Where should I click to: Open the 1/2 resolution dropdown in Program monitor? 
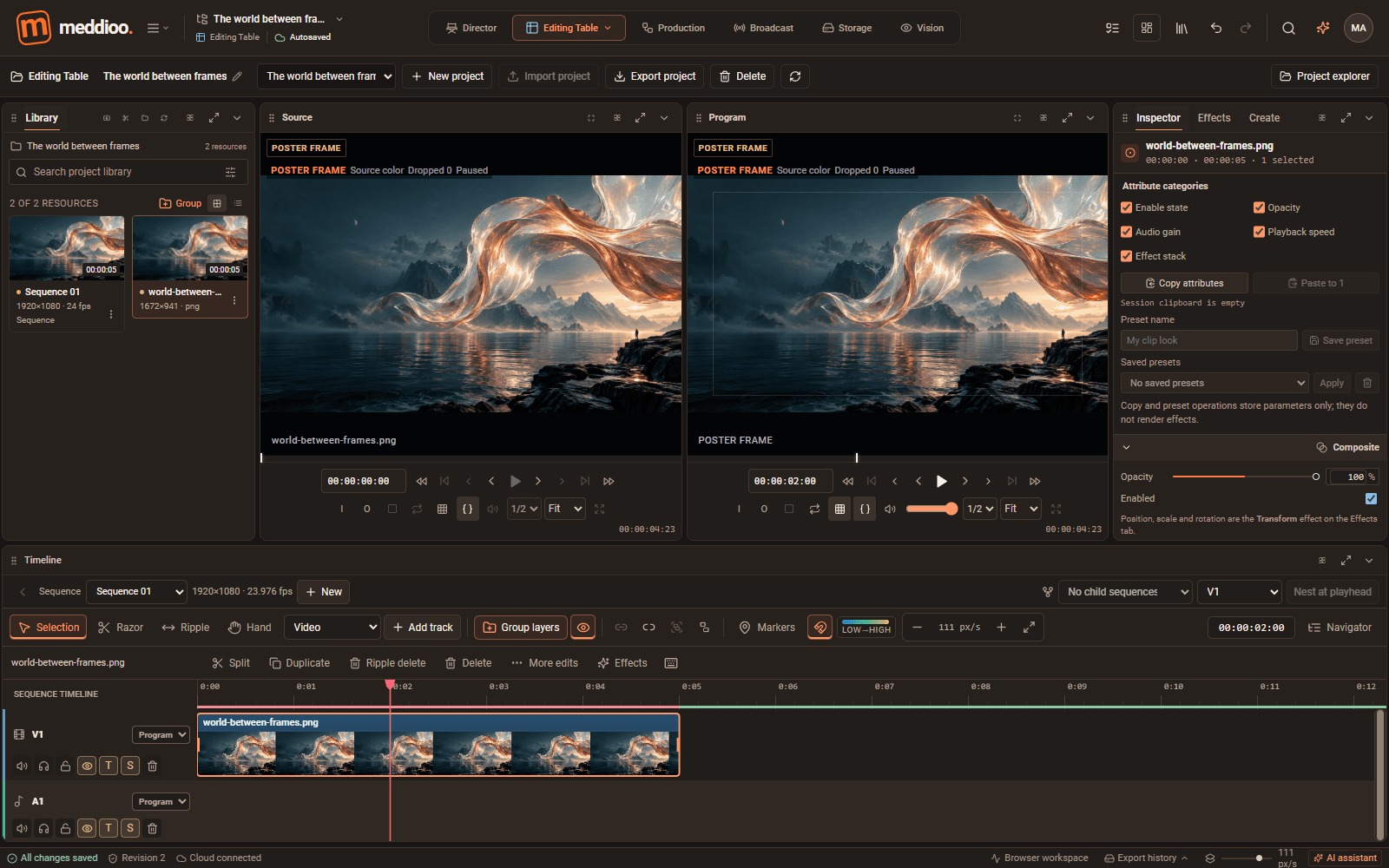[x=979, y=509]
